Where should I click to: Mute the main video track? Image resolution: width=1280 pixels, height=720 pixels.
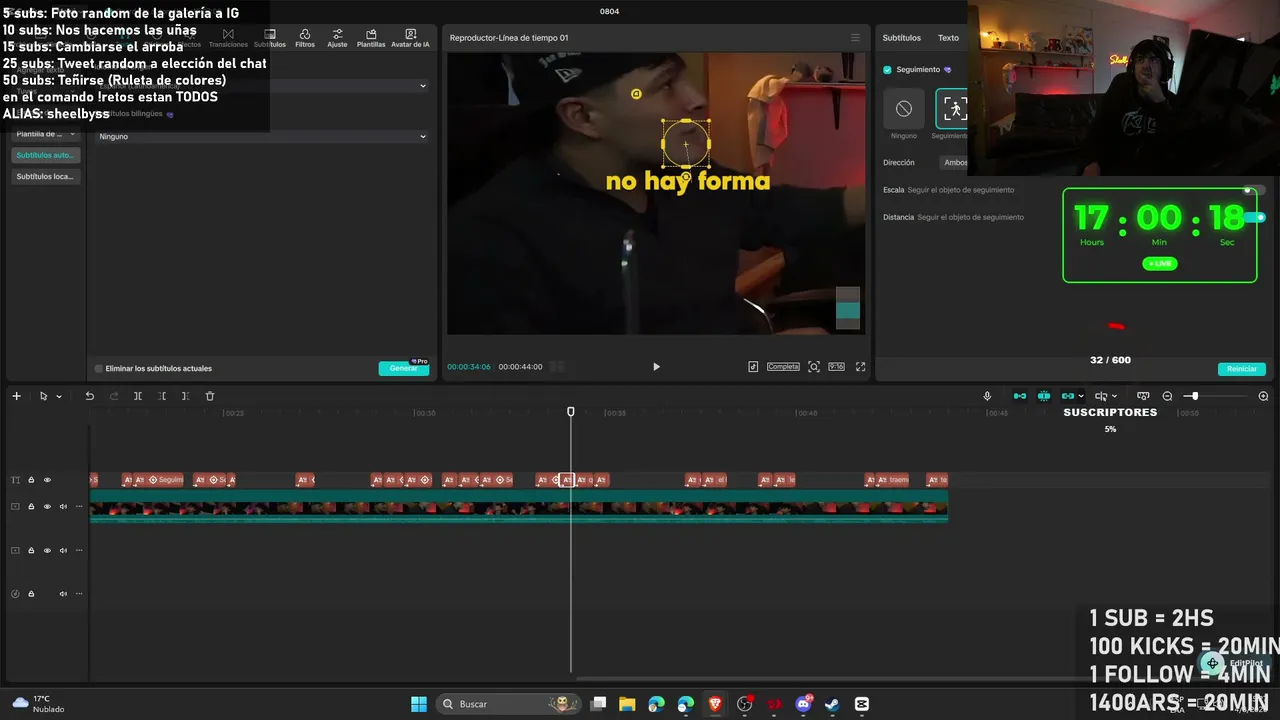[63, 507]
